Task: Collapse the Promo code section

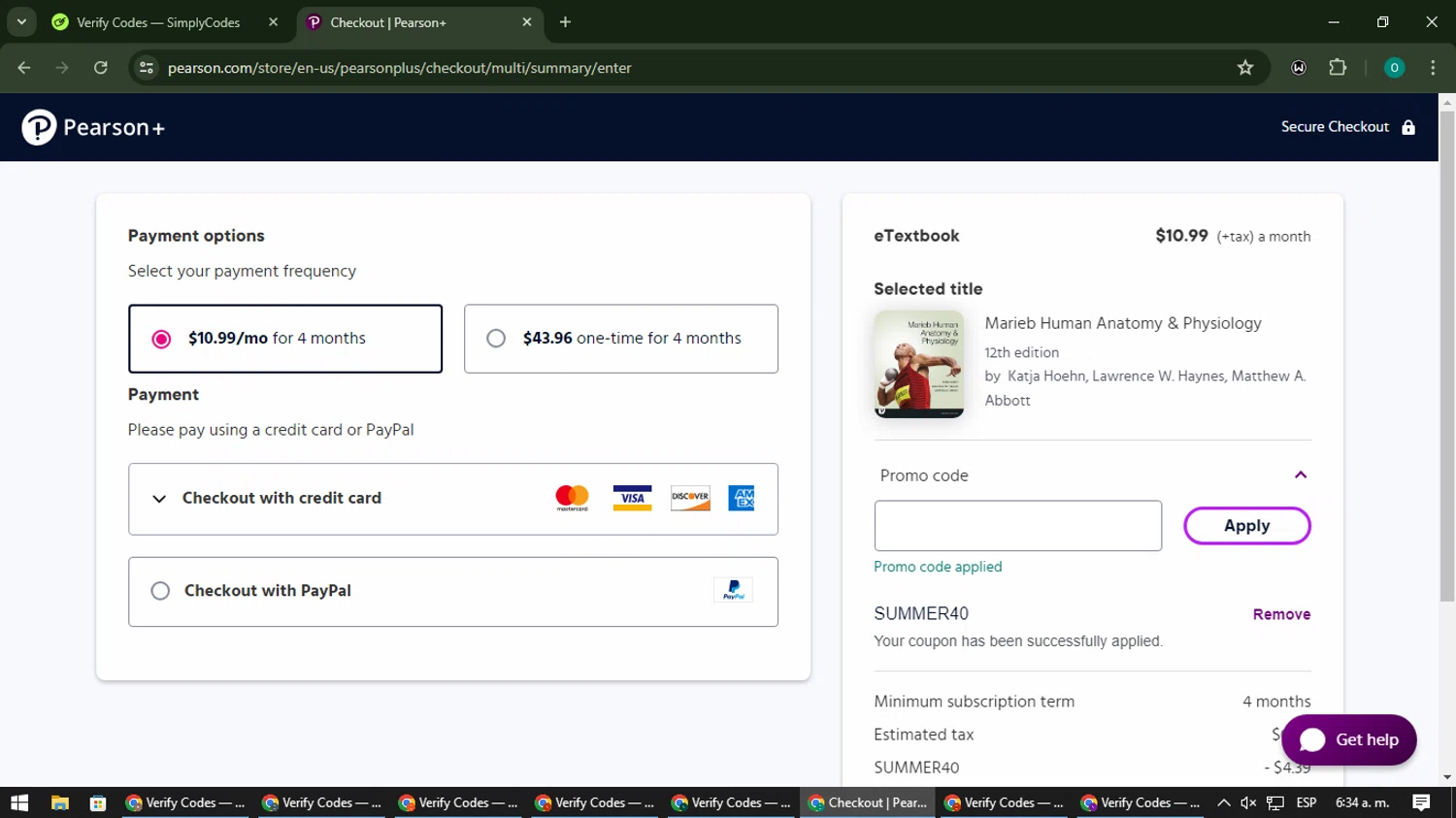Action: (1301, 475)
